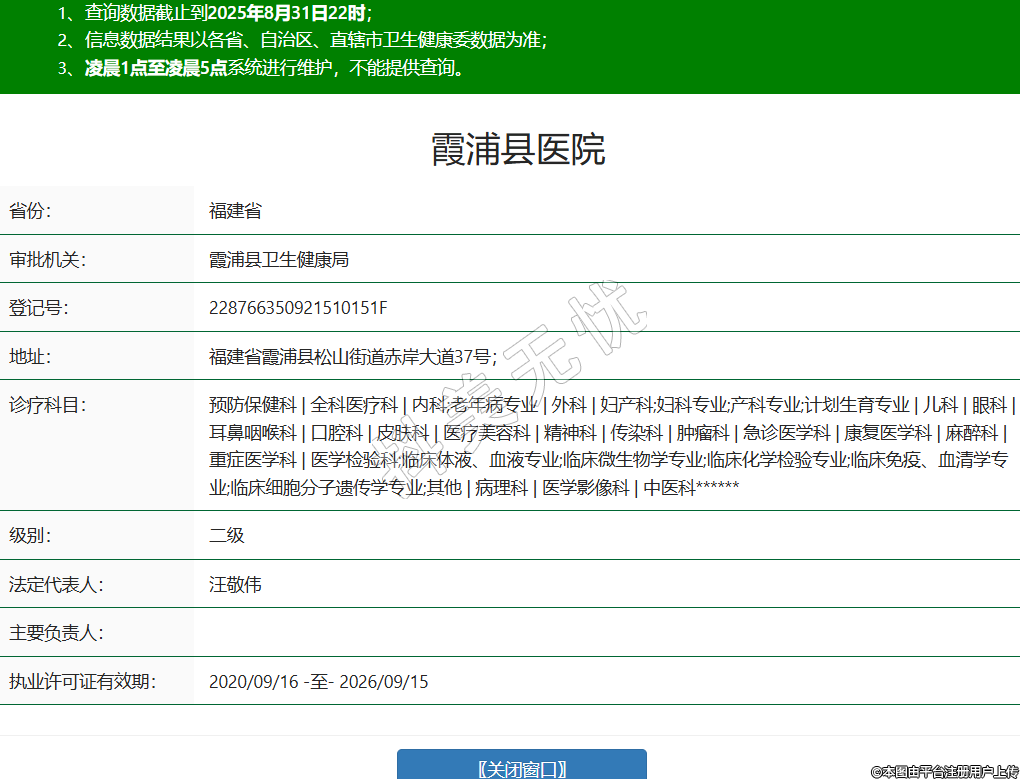Click the 地址 row label
Screen dimensions: 1020x779
tap(30, 357)
